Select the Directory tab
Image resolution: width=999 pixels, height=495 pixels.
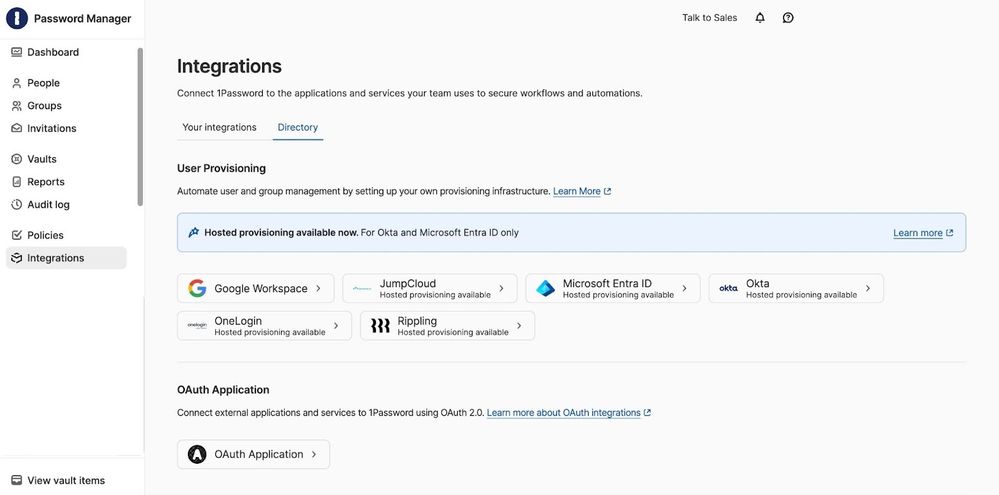(298, 128)
